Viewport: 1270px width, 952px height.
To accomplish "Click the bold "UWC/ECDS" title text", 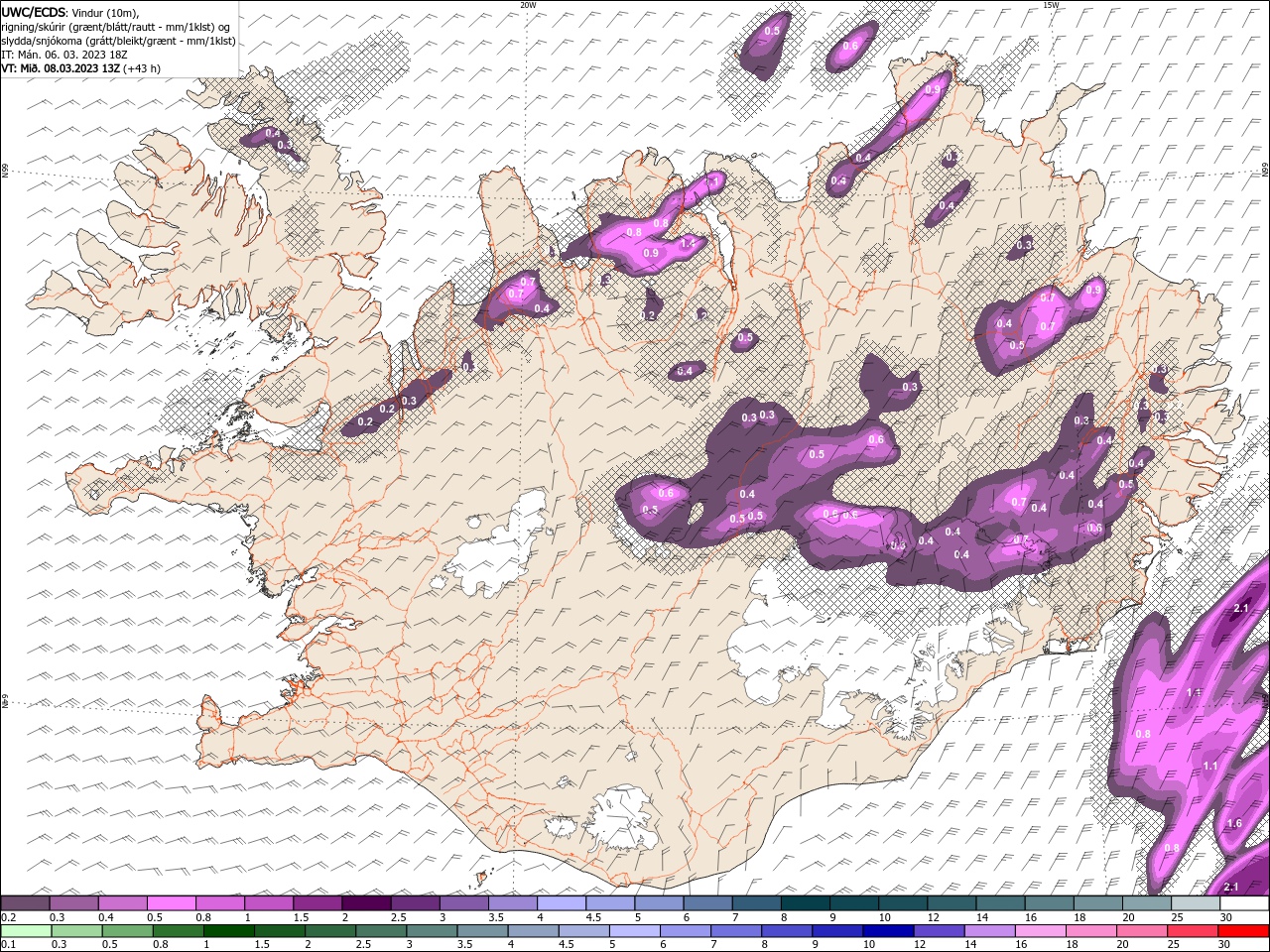I will pyautogui.click(x=34, y=12).
